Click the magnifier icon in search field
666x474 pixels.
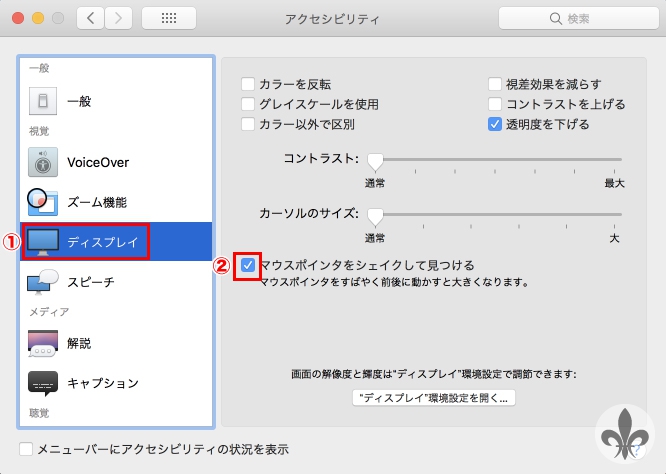556,18
